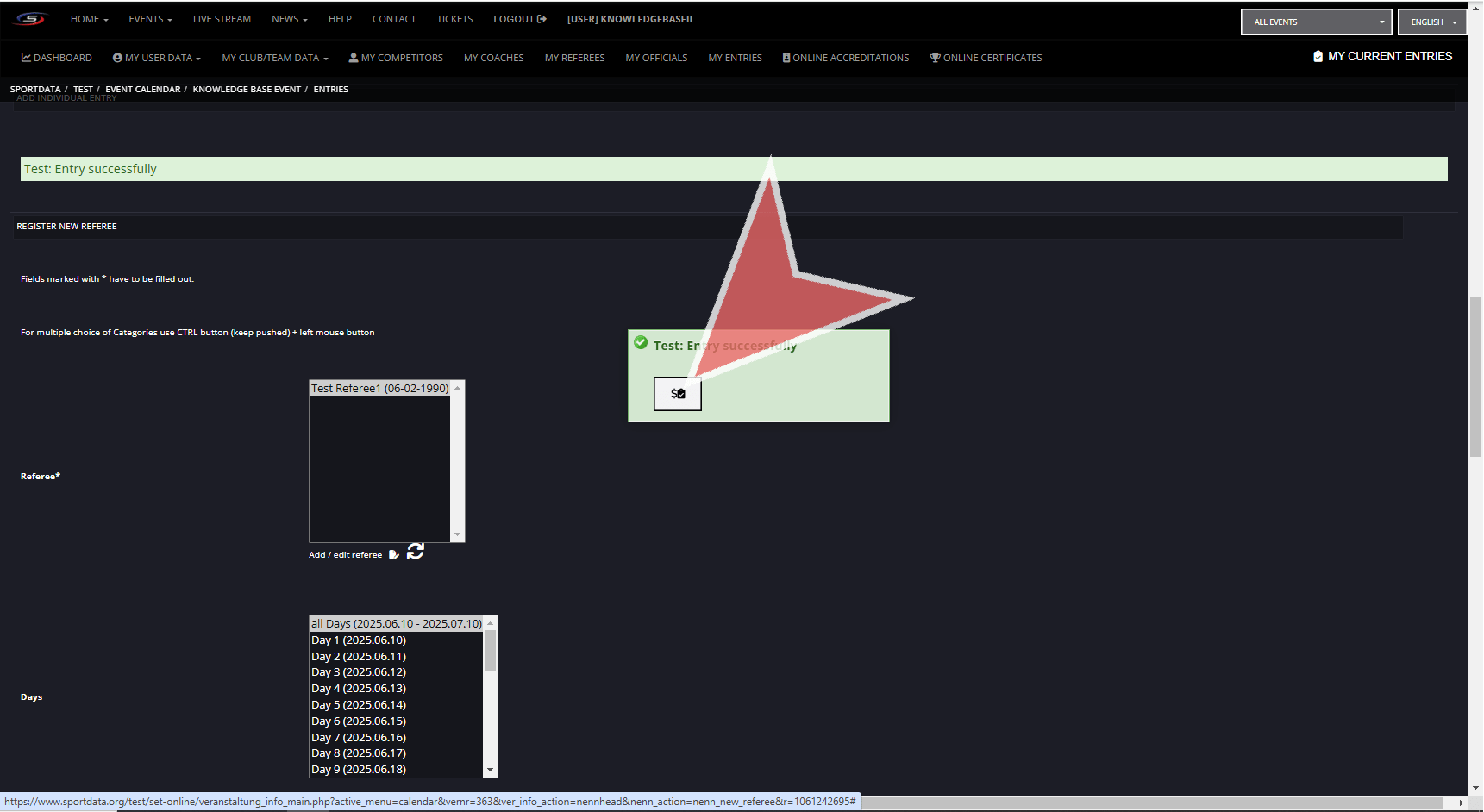
Task: Select Test Referee1 in referee list
Action: [379, 389]
